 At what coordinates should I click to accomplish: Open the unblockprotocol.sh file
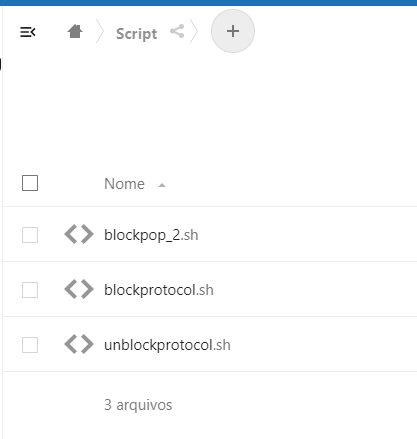coord(167,345)
